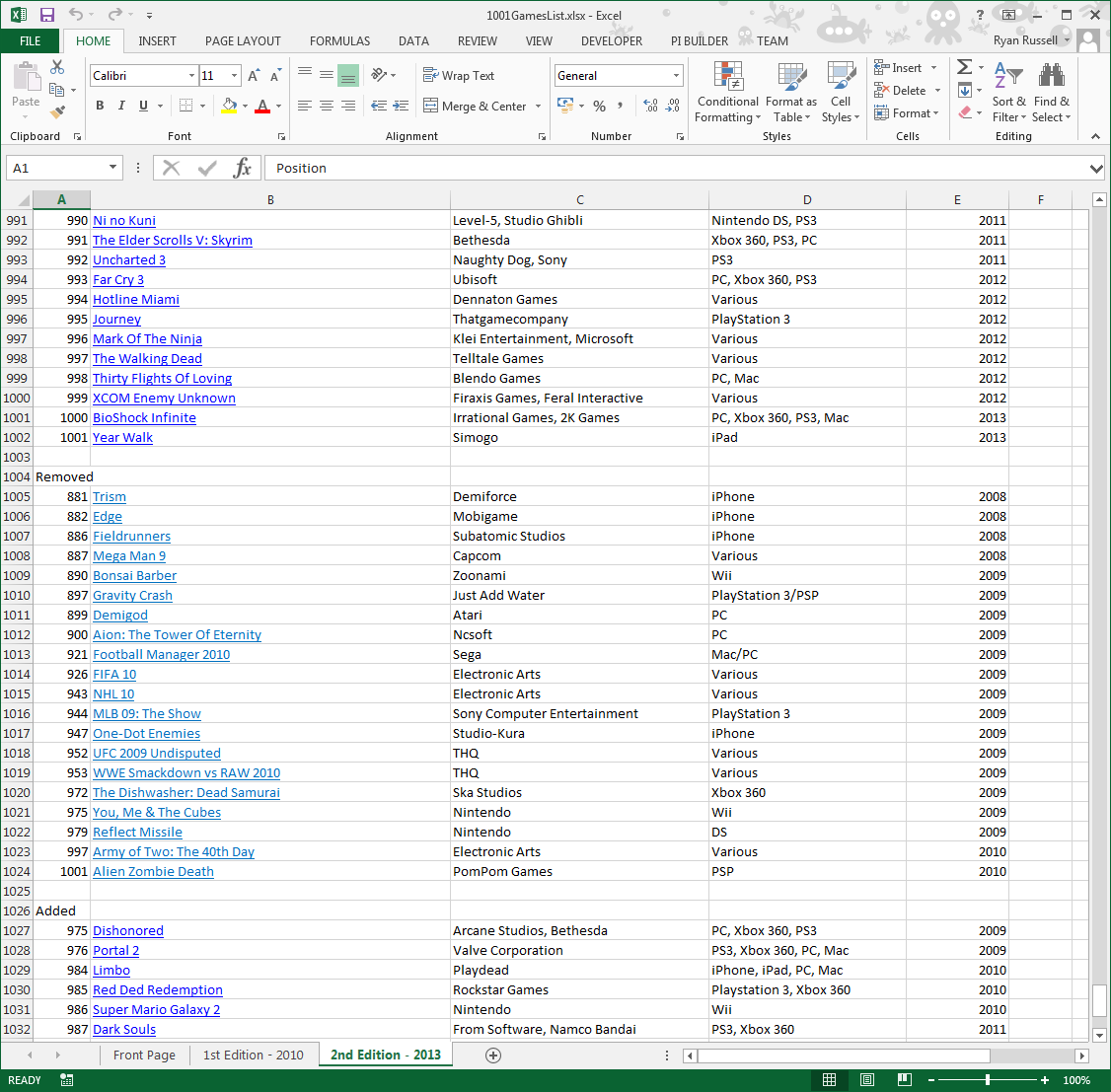Toggle italic formatting
The height and width of the screenshot is (1092, 1111).
tap(121, 106)
